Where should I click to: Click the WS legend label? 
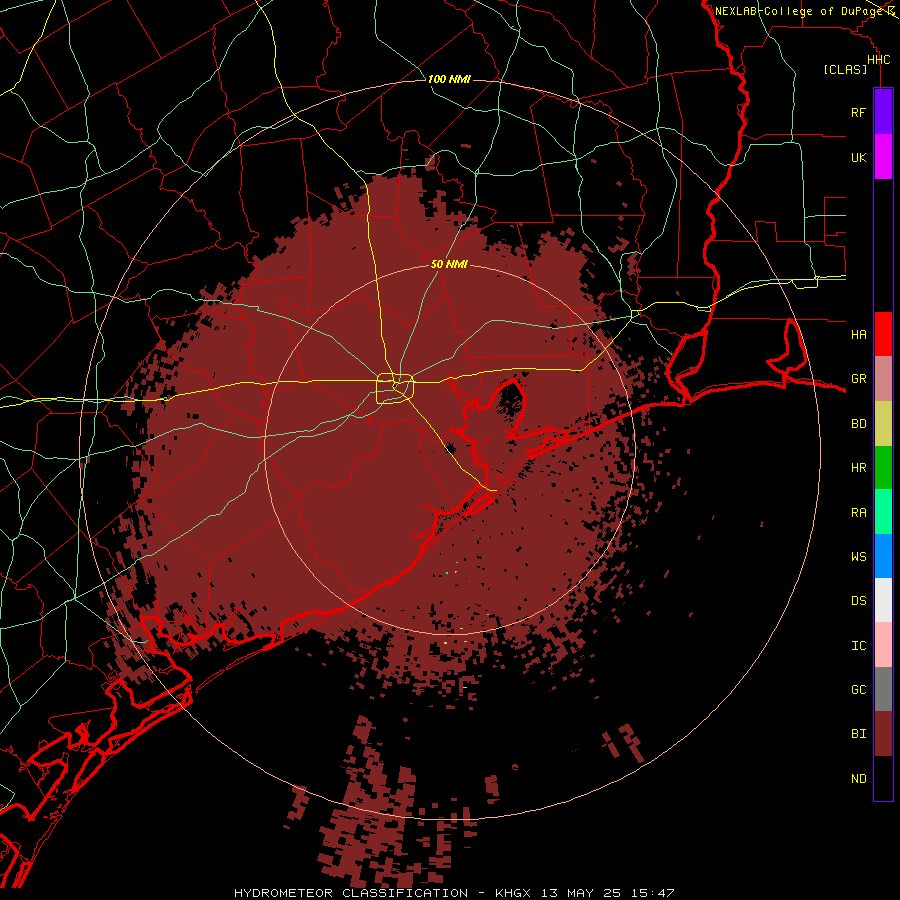pos(858,556)
